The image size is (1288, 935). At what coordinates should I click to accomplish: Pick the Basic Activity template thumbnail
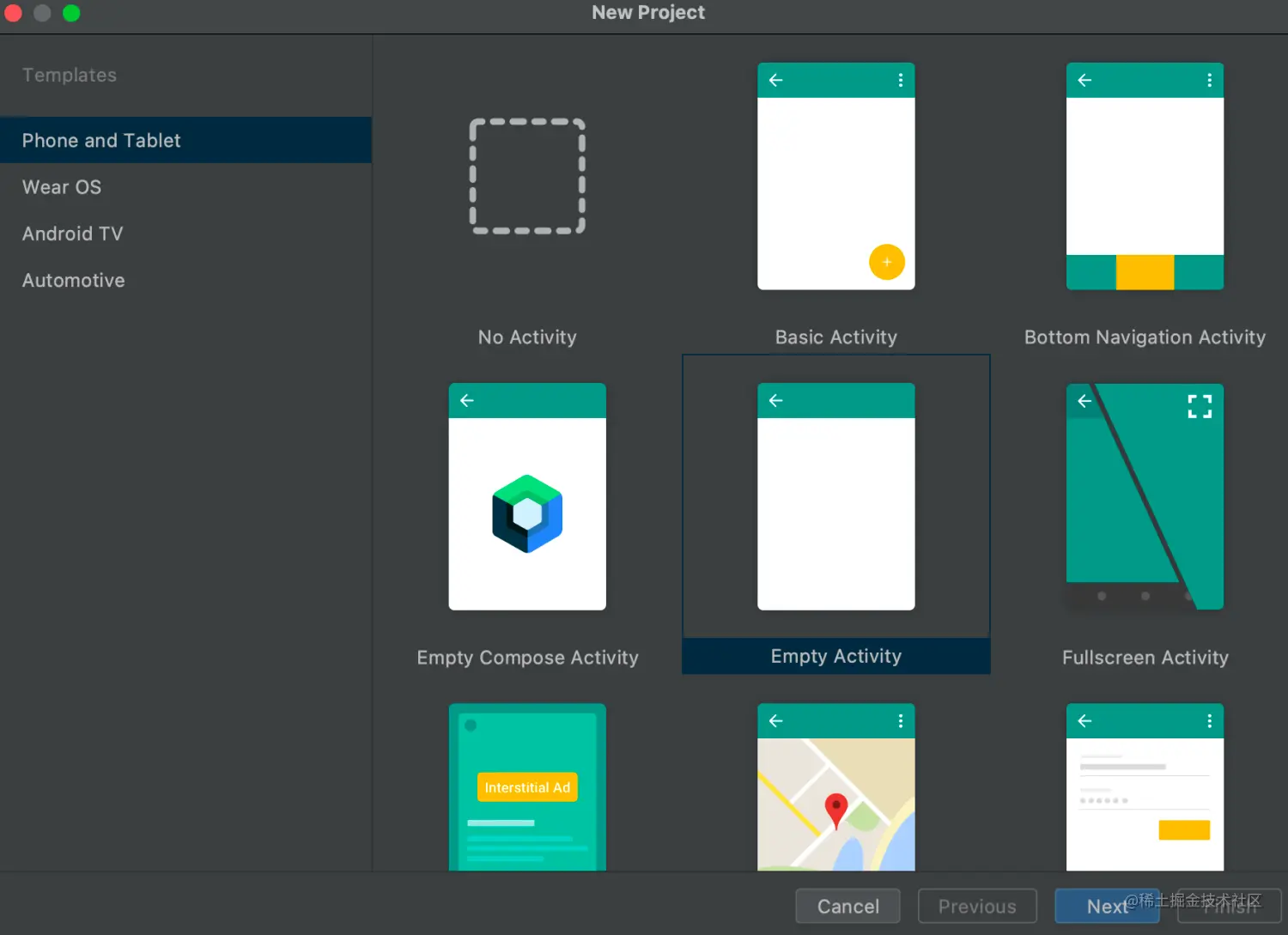(x=836, y=176)
